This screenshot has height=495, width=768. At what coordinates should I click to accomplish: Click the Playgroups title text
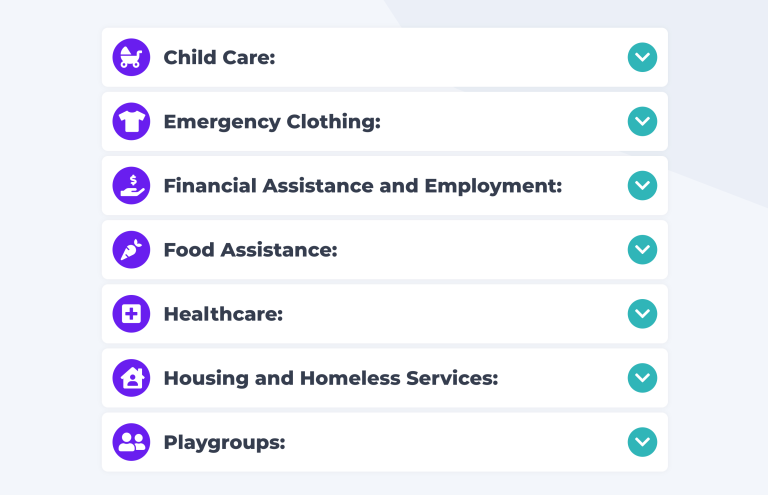pos(224,443)
